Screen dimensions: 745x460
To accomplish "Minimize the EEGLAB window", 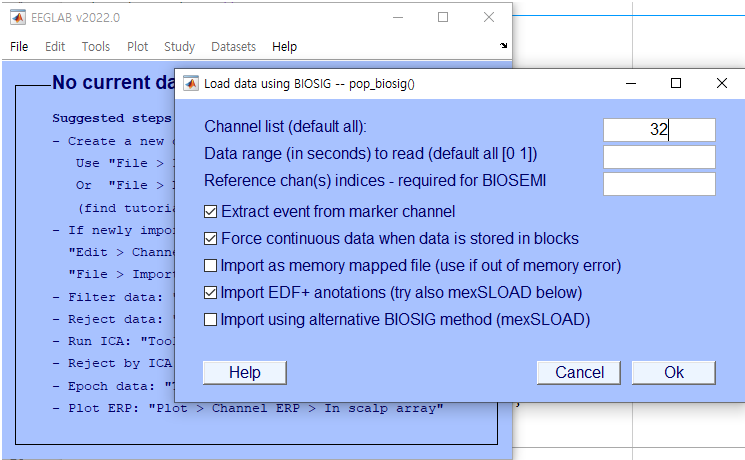I will pyautogui.click(x=398, y=18).
